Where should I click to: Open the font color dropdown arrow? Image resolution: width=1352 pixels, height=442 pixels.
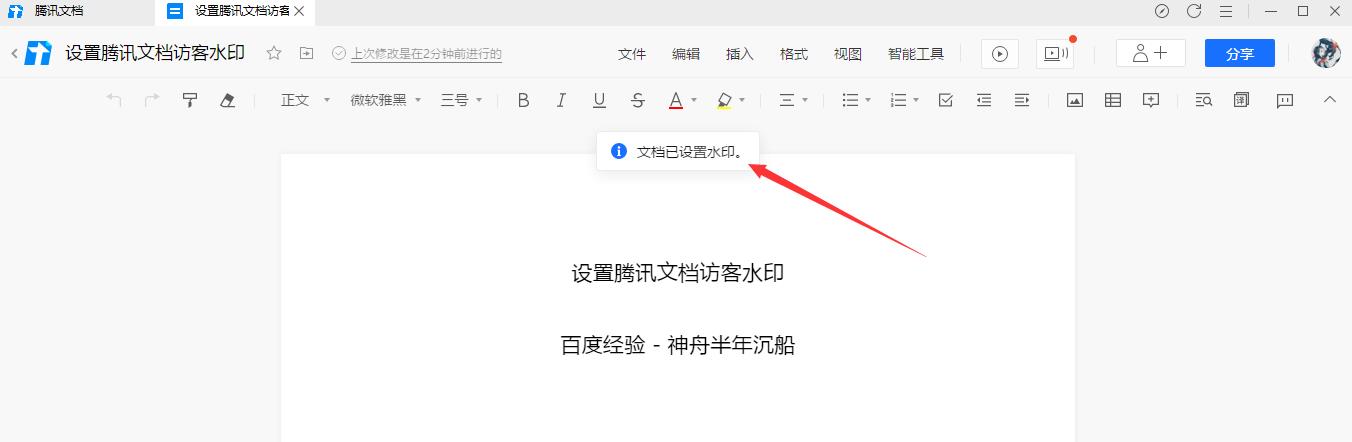(694, 100)
